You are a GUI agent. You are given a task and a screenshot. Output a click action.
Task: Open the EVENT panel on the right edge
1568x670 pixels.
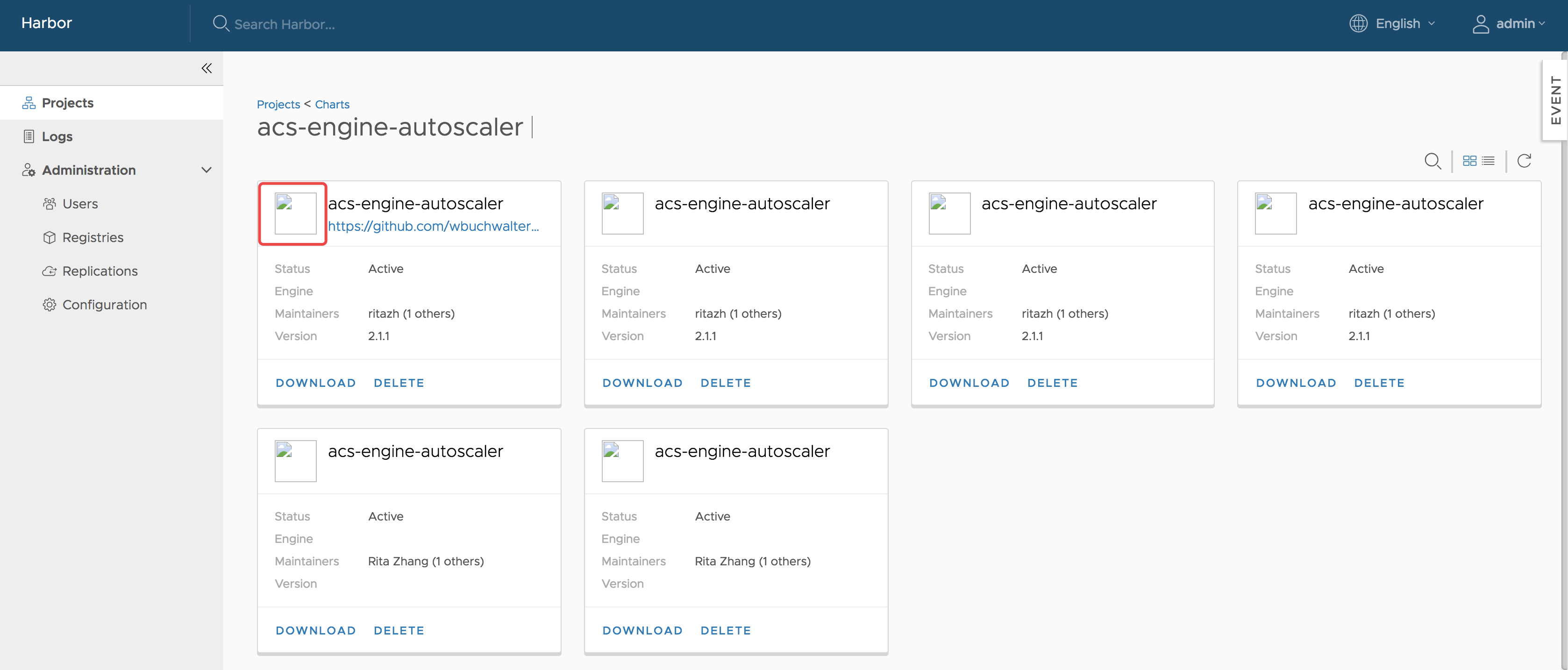point(1556,100)
